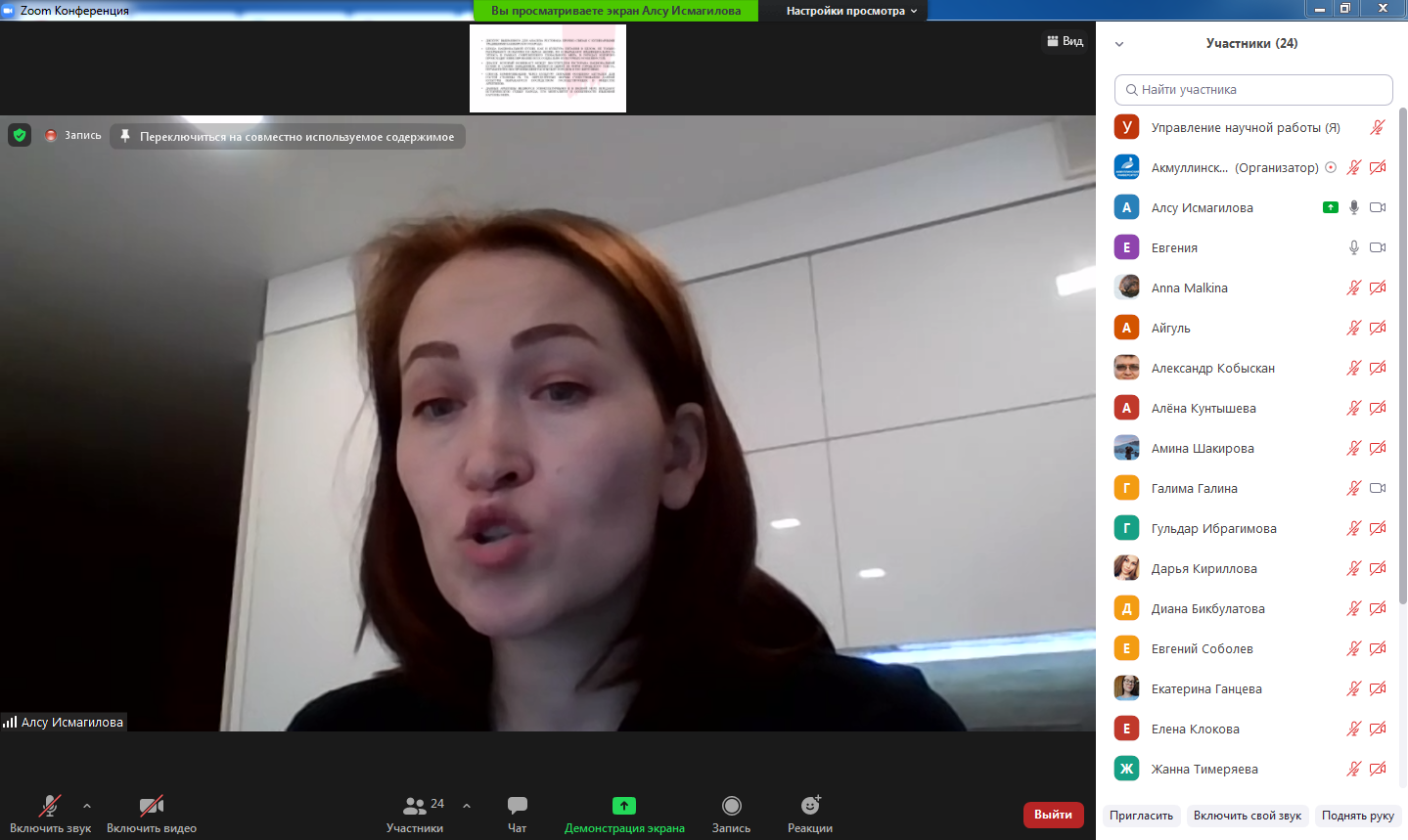Select Дарья Кириллова in participant list
Screen dimensions: 1408x840
1204,568
